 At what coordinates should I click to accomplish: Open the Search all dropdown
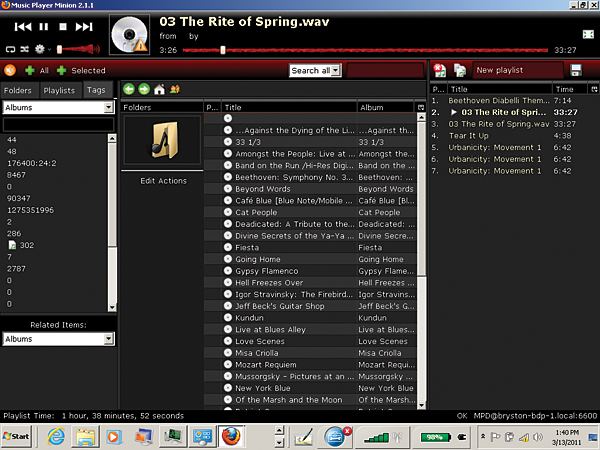click(315, 70)
